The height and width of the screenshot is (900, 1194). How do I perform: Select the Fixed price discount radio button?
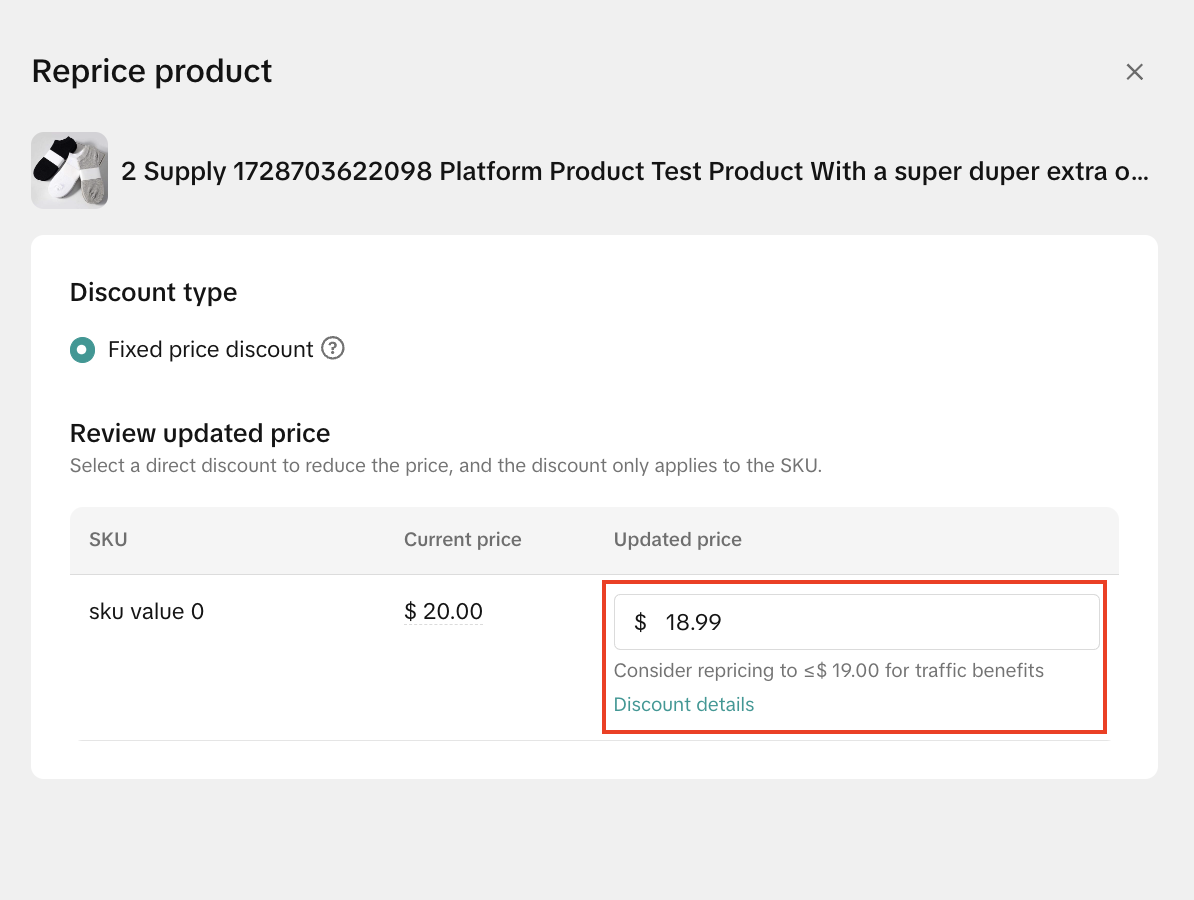(x=83, y=350)
